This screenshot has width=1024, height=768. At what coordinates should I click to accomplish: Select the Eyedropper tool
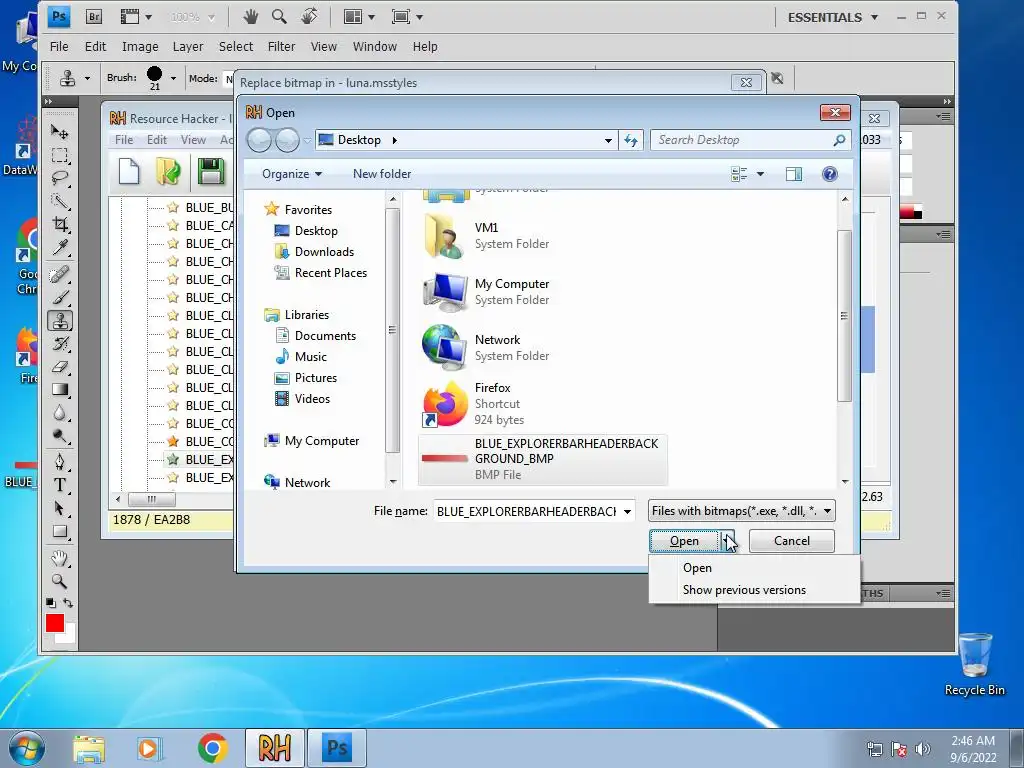(x=59, y=248)
